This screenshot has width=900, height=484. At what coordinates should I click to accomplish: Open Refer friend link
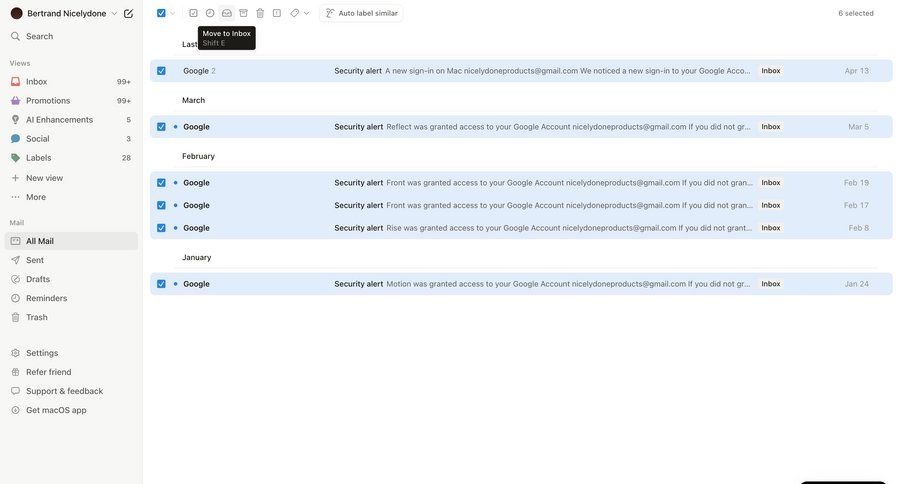[71, 372]
